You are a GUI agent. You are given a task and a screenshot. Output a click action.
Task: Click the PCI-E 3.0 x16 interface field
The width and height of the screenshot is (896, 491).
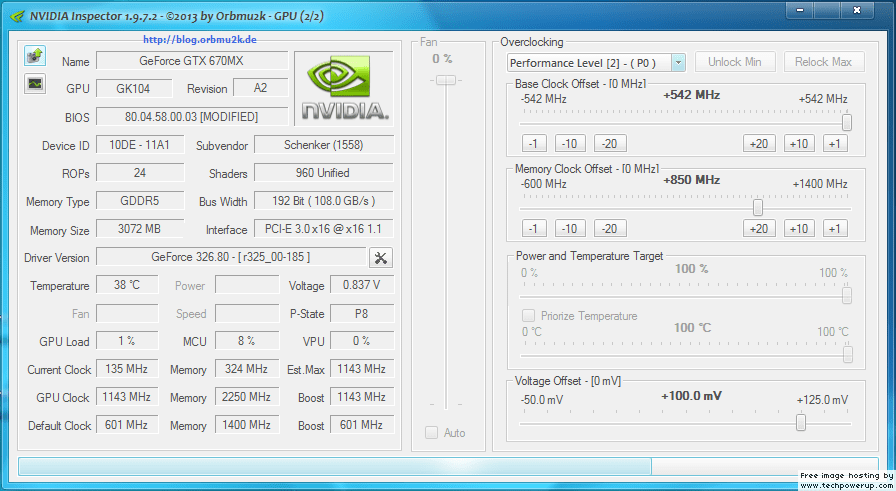click(324, 229)
